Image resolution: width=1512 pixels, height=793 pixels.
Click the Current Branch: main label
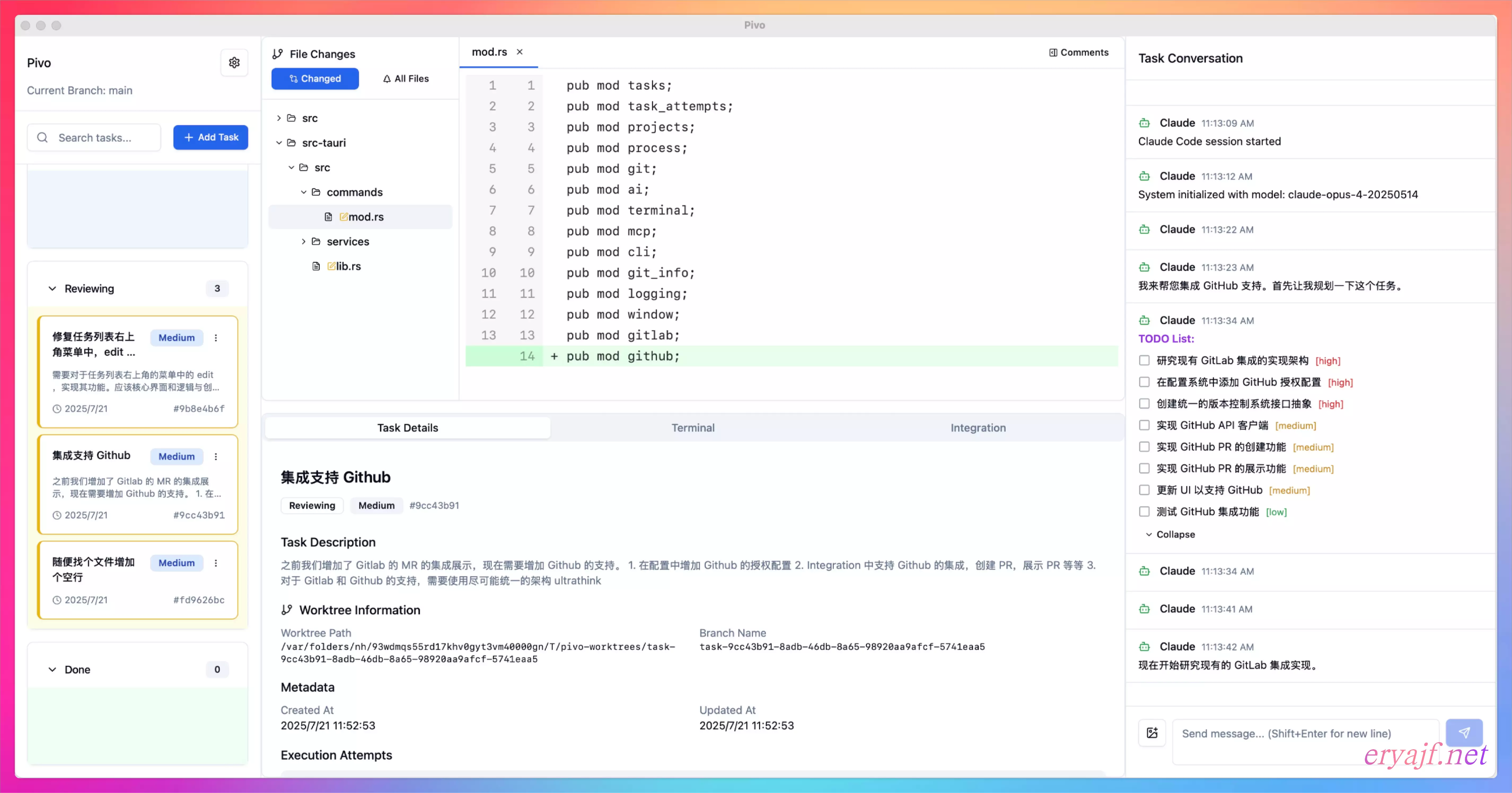(80, 90)
